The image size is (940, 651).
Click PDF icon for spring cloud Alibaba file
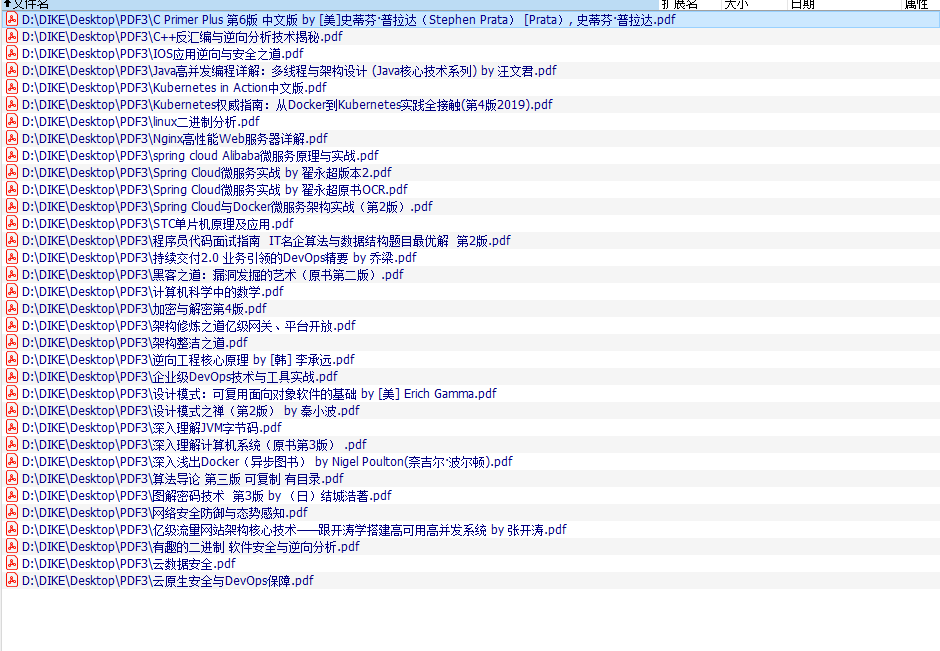[x=11, y=155]
